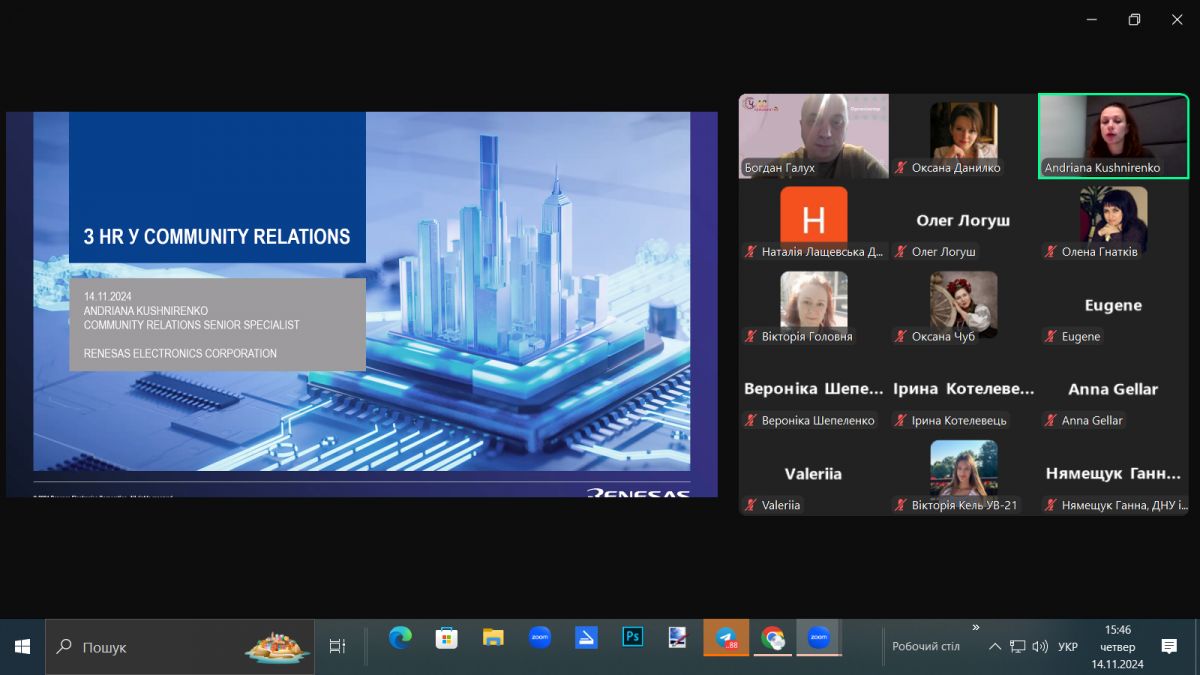The width and height of the screenshot is (1200, 675).
Task: Open the notification center
Action: click(1168, 647)
